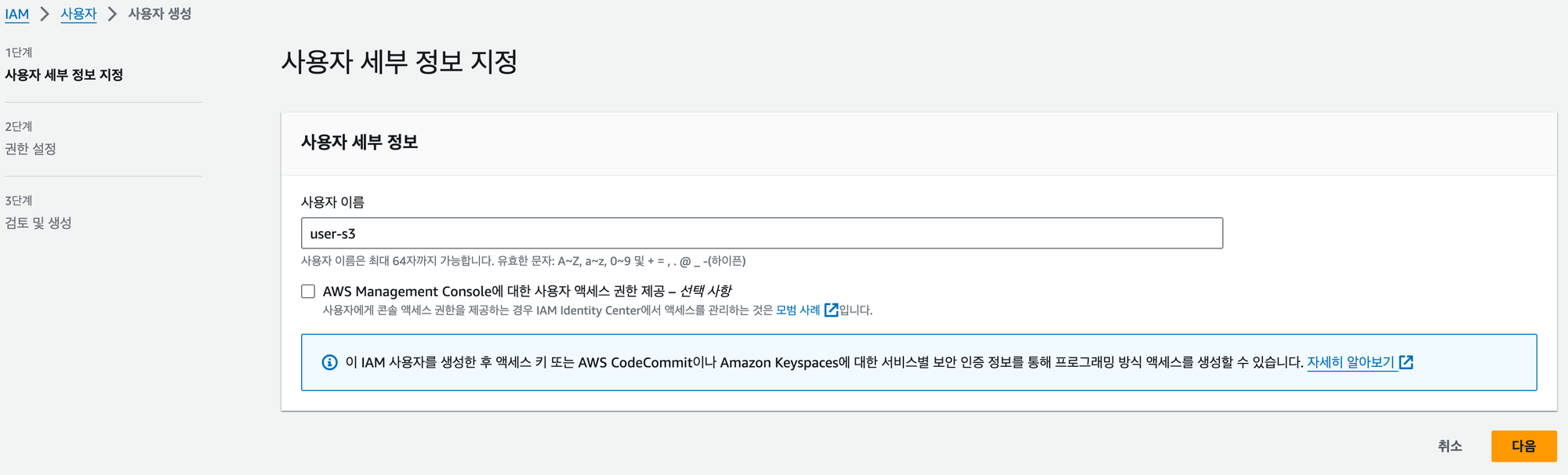The image size is (1568, 475).
Task: Open the 모범 사례 link
Action: point(797,310)
